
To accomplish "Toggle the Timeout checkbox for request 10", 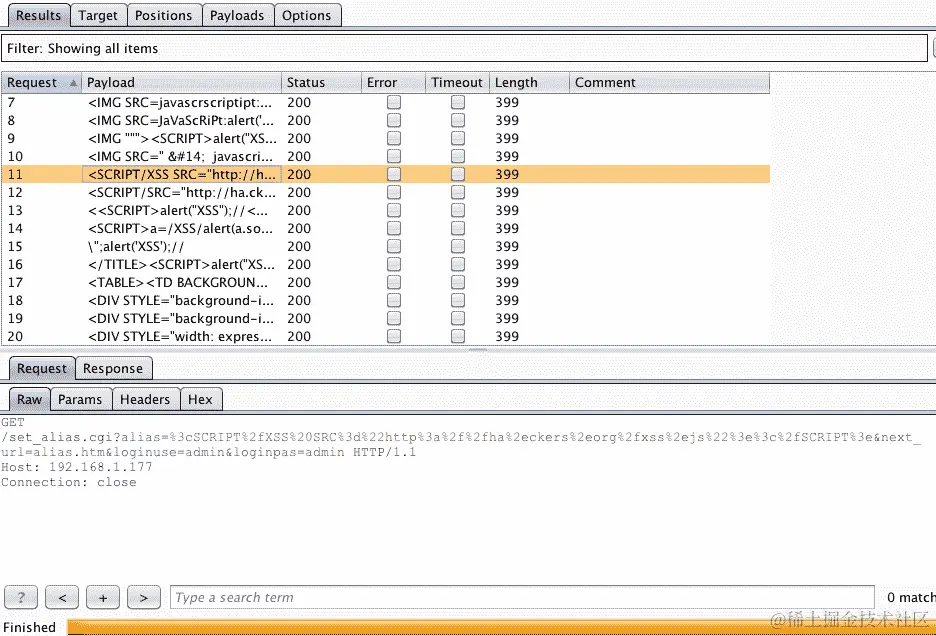I will click(x=457, y=156).
